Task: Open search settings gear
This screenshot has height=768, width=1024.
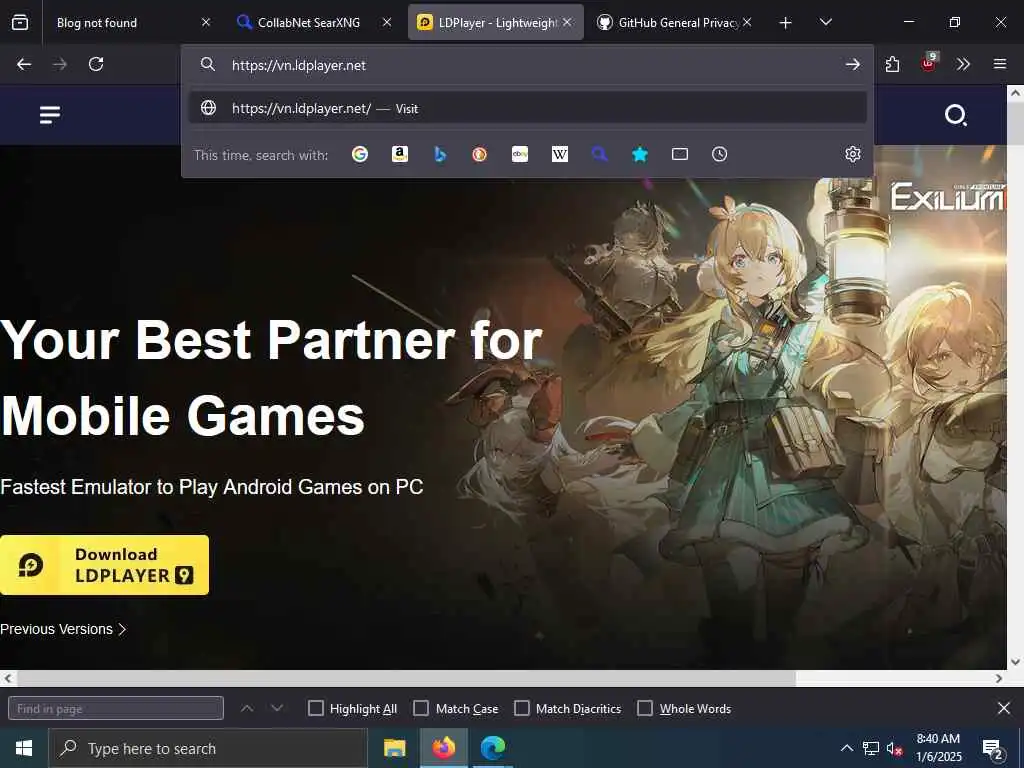Action: pos(852,154)
